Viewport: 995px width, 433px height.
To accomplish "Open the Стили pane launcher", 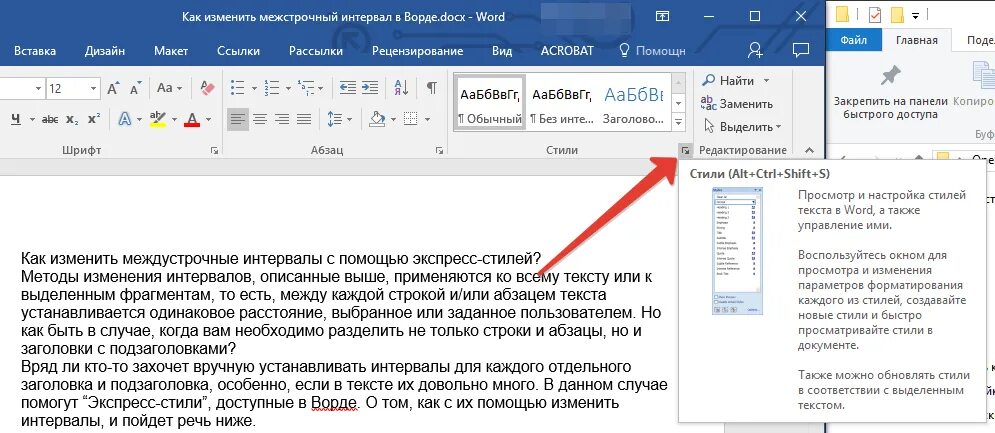I will pyautogui.click(x=685, y=150).
